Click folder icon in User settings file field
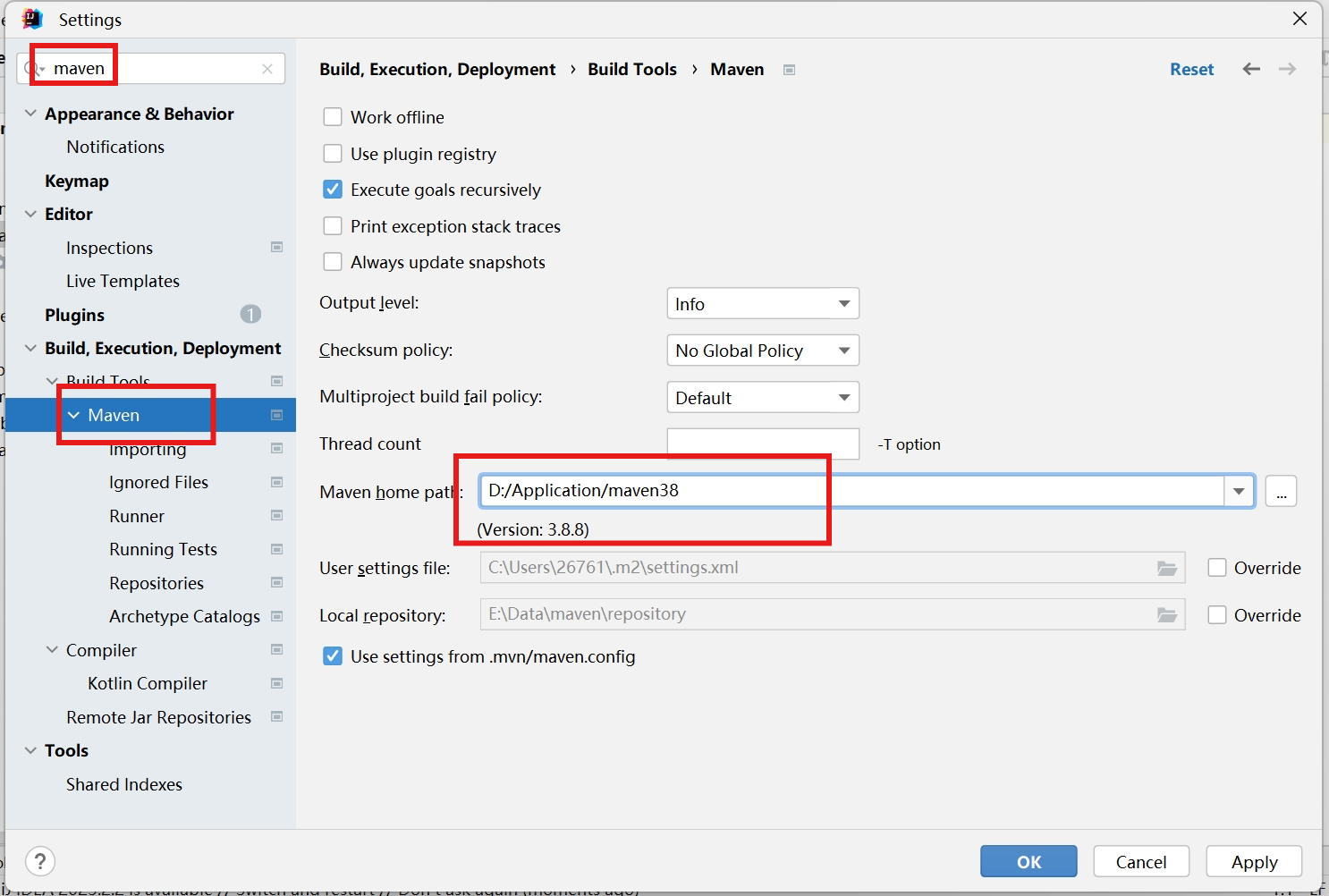 pos(1167,568)
